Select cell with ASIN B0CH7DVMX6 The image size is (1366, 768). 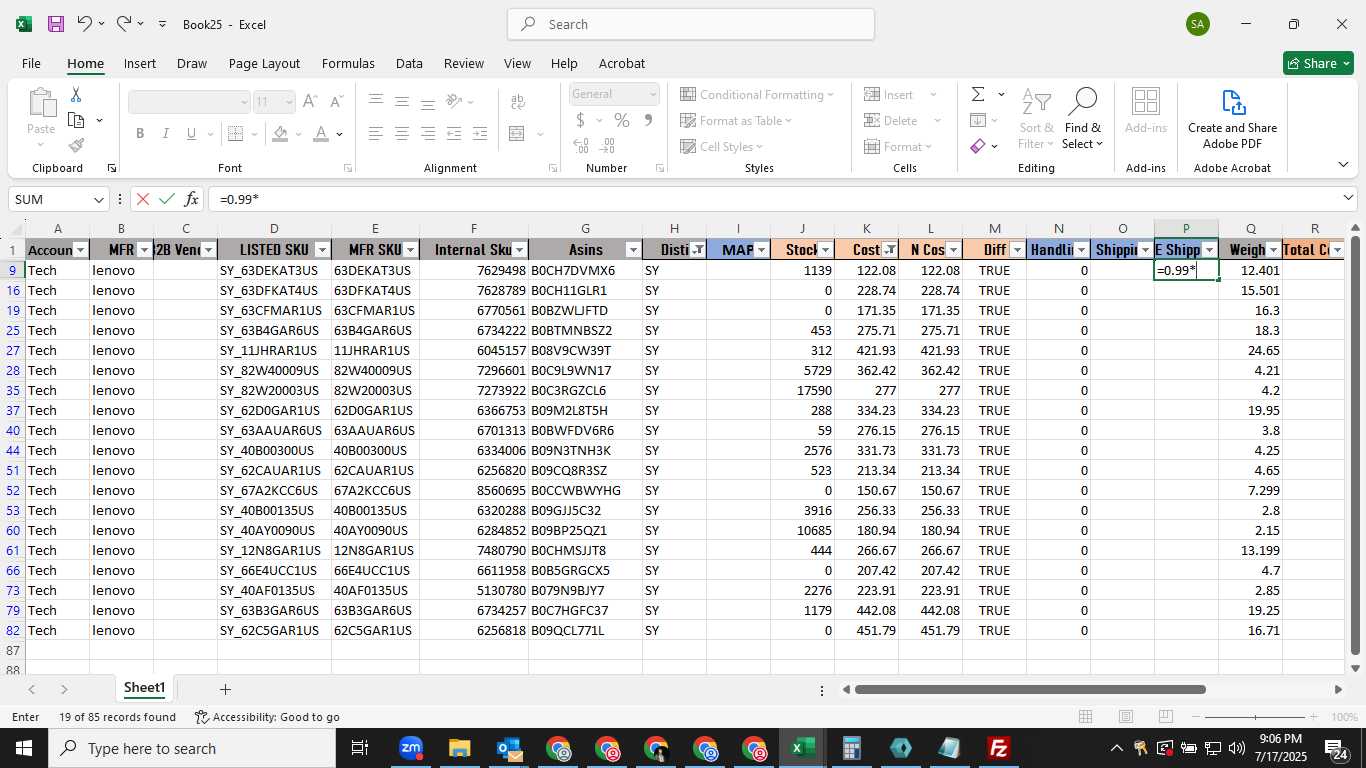(585, 270)
